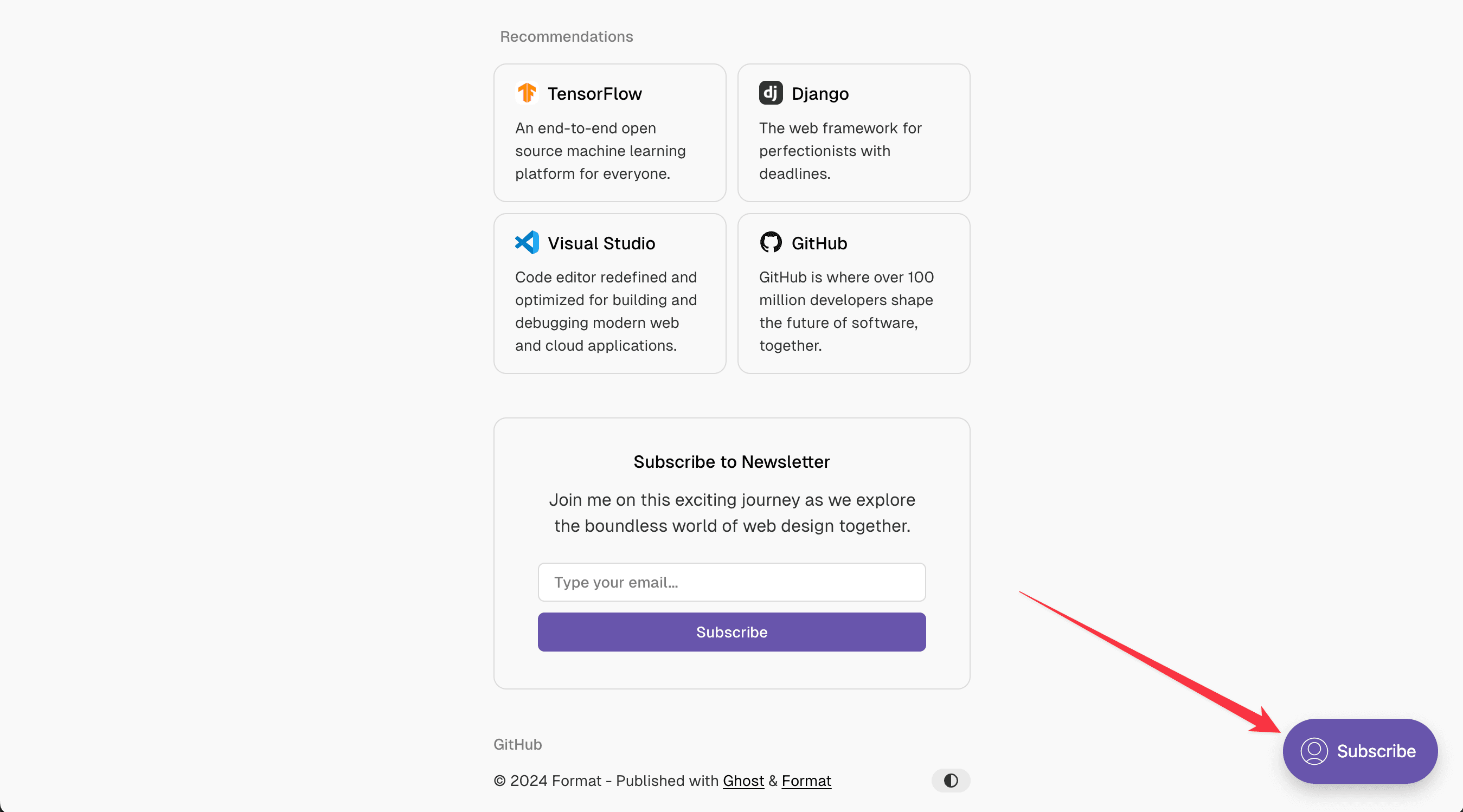The image size is (1463, 812).
Task: Click the TensorFlow logo icon
Action: (x=527, y=93)
